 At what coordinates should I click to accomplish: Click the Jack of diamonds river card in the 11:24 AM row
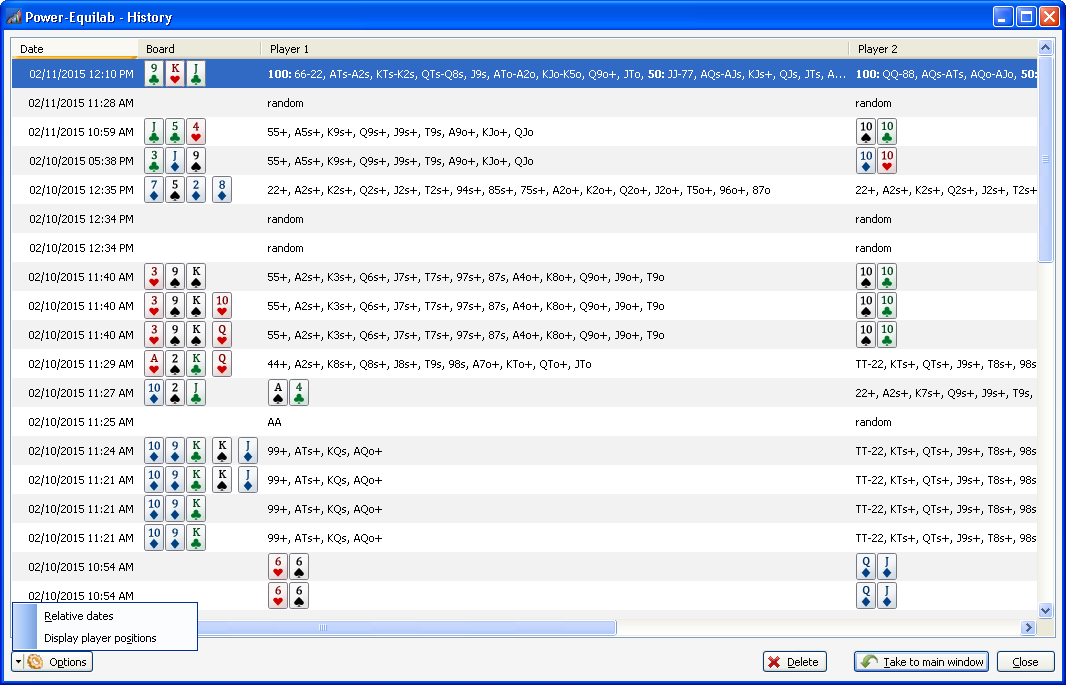247,451
